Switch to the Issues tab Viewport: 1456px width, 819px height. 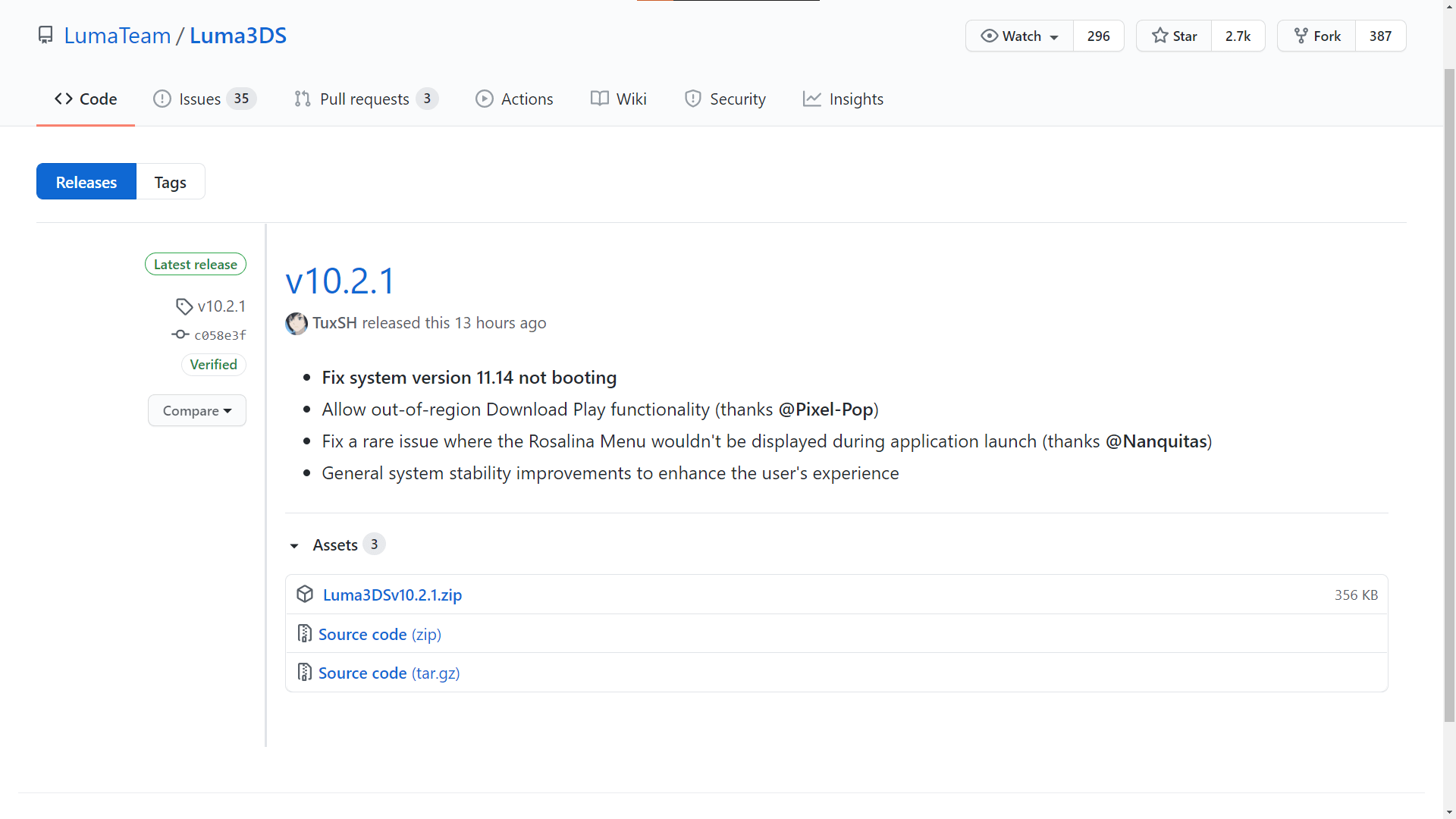(205, 99)
